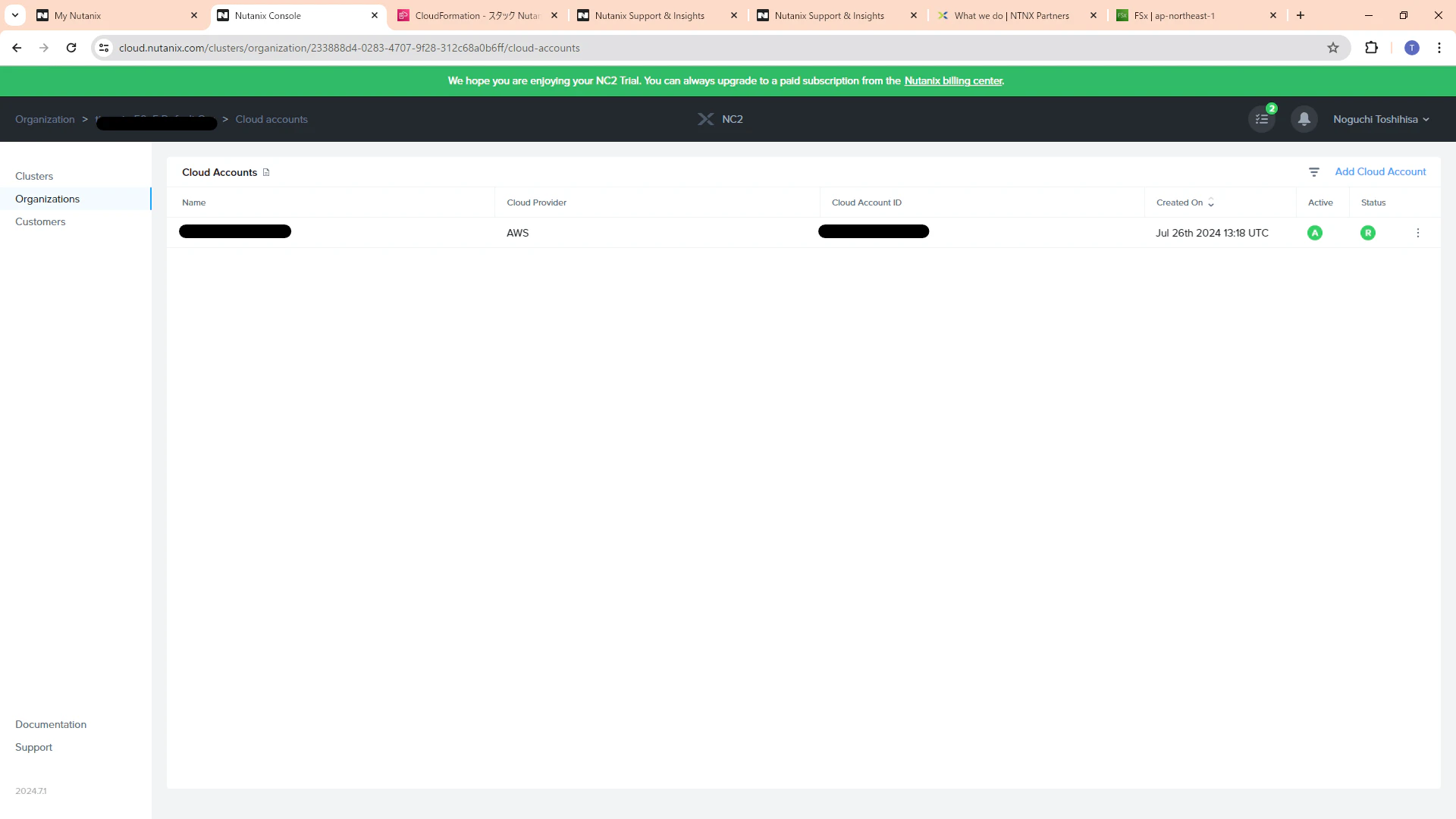Sort by the Created On column
The height and width of the screenshot is (819, 1456).
[1185, 202]
